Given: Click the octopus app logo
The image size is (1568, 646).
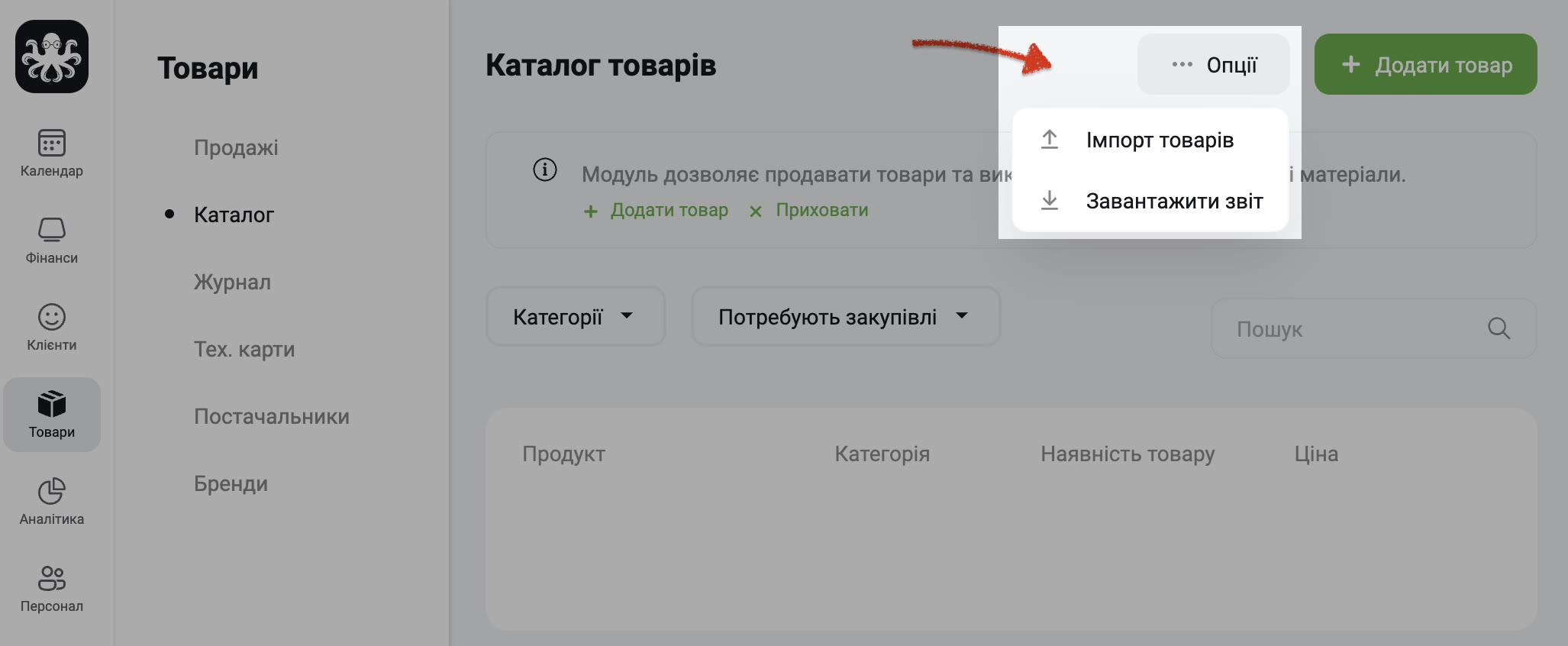Looking at the screenshot, I should pyautogui.click(x=52, y=57).
